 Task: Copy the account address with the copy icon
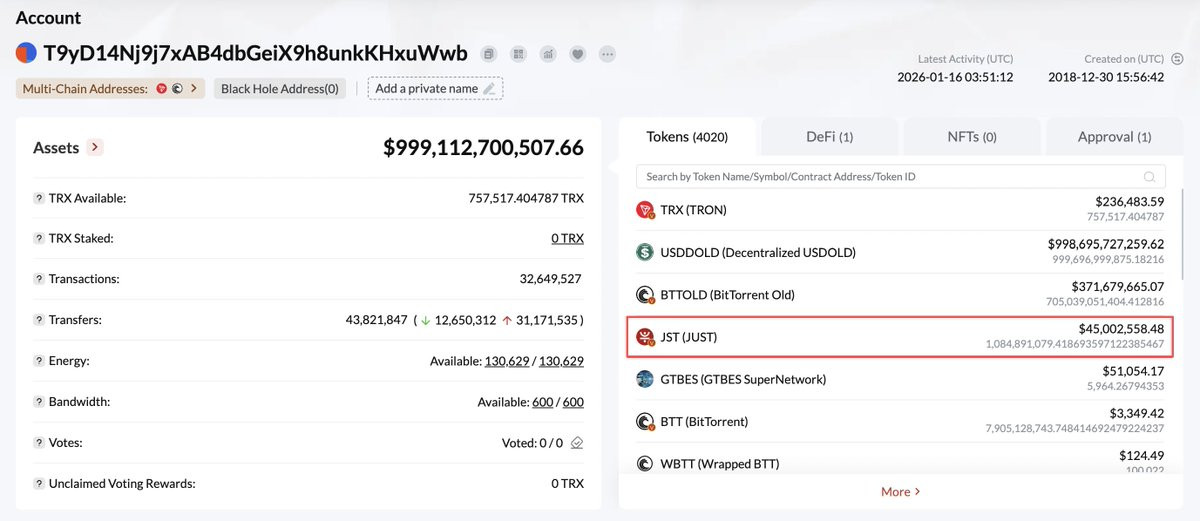pyautogui.click(x=488, y=54)
